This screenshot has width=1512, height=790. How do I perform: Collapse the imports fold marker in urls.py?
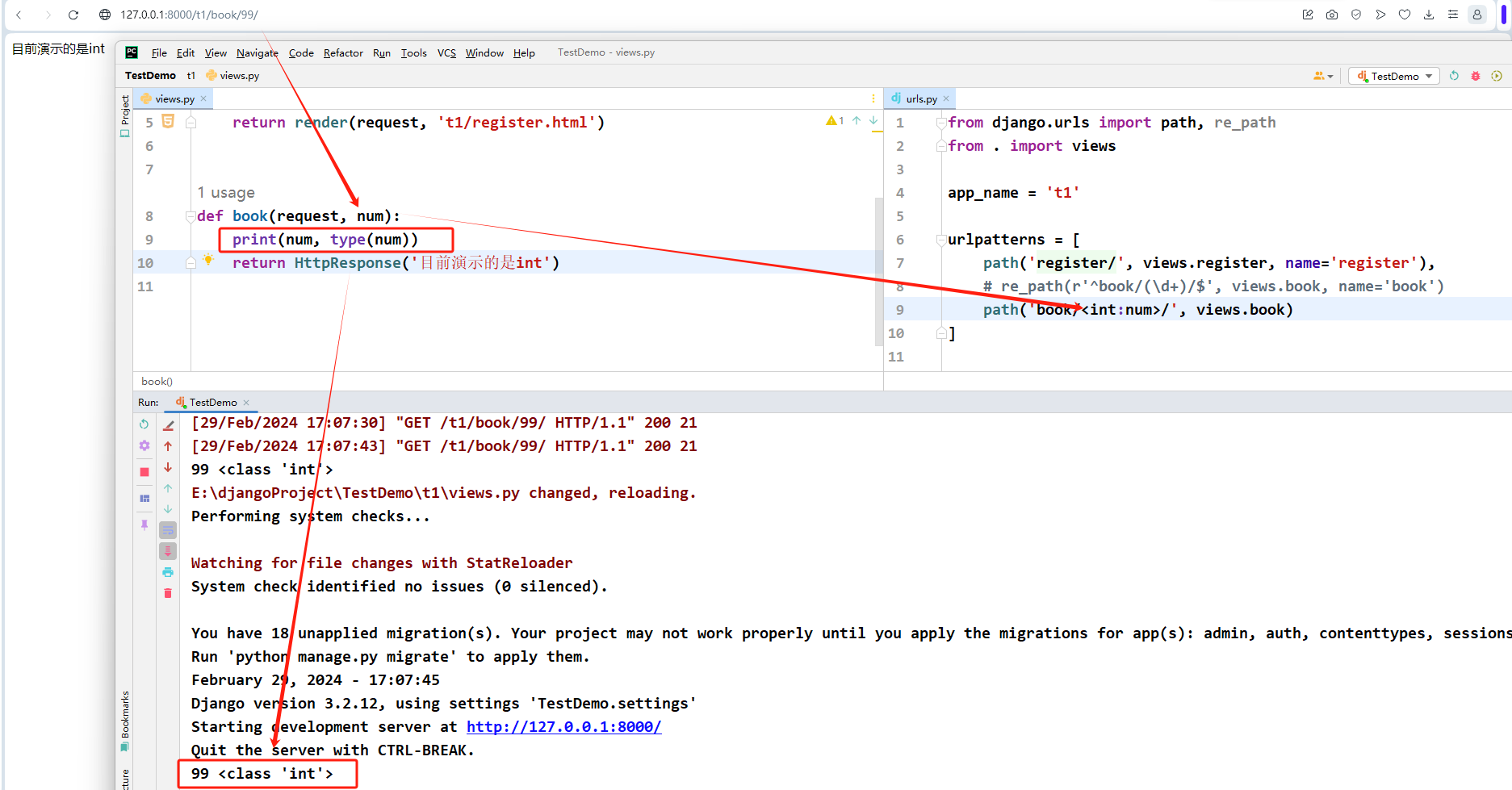[x=941, y=123]
